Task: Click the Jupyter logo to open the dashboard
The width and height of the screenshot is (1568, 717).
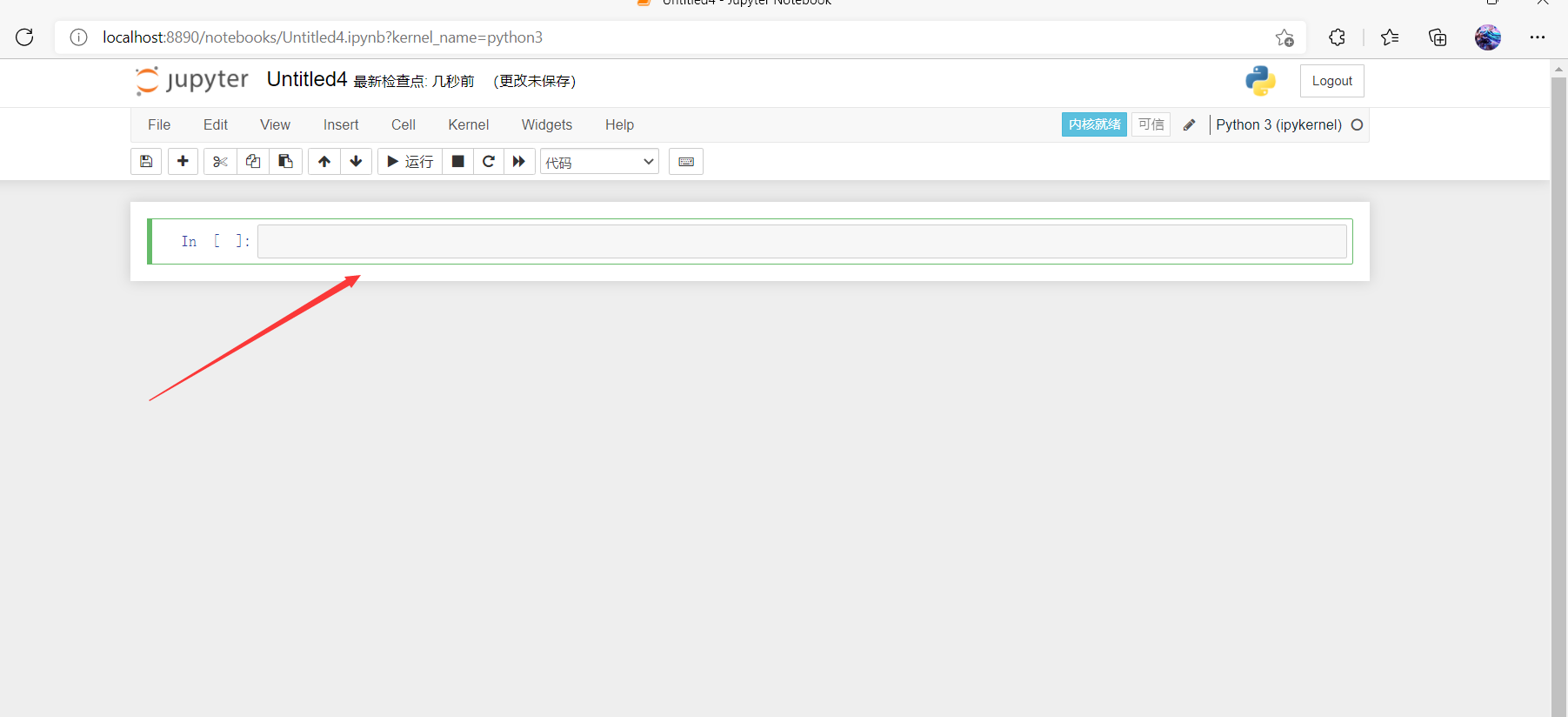Action: click(192, 80)
